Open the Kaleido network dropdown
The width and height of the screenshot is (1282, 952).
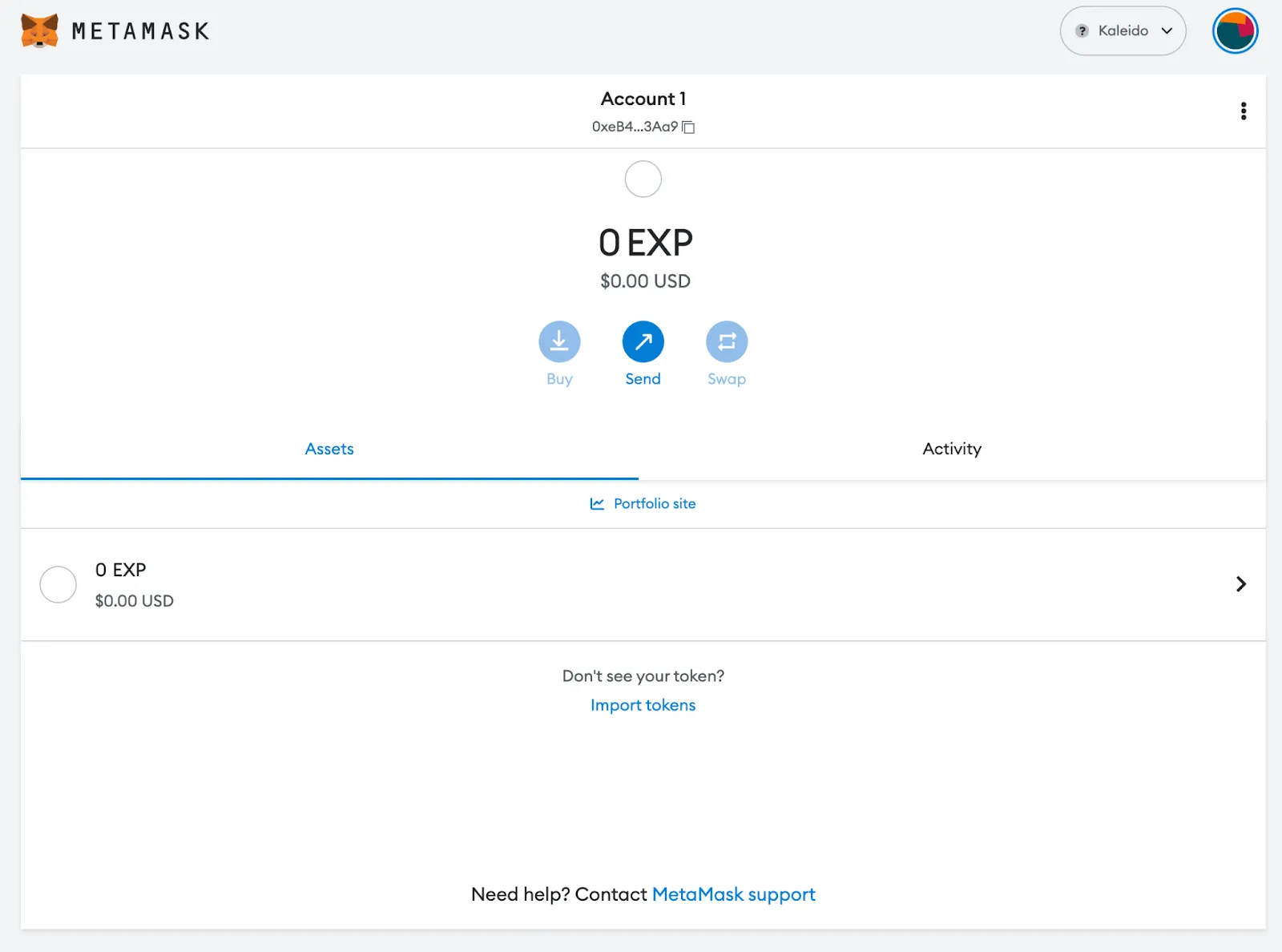[1123, 30]
